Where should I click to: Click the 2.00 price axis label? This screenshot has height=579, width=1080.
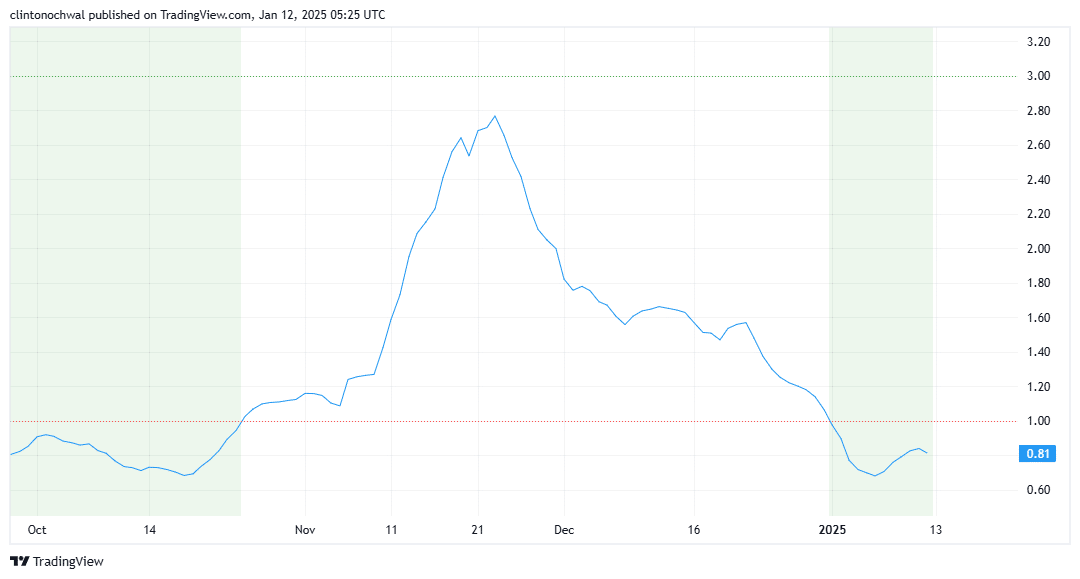[x=1038, y=249]
